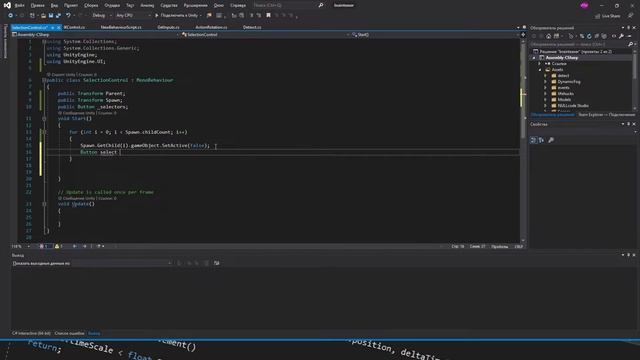The width and height of the screenshot is (640, 360).
Task: Click the Refresh icon in Solution Explorer toolbar
Action: pyautogui.click(x=589, y=36)
